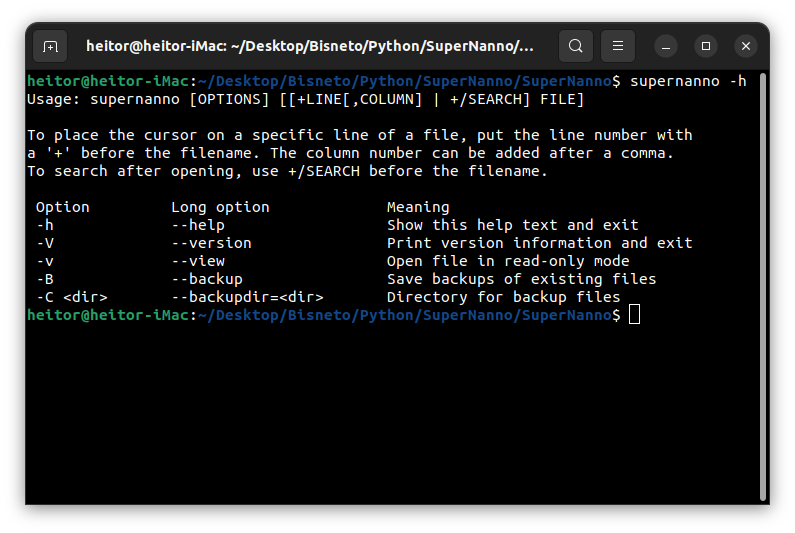Click the '-C <dir>' option
This screenshot has height=533, width=795.
pos(71,297)
